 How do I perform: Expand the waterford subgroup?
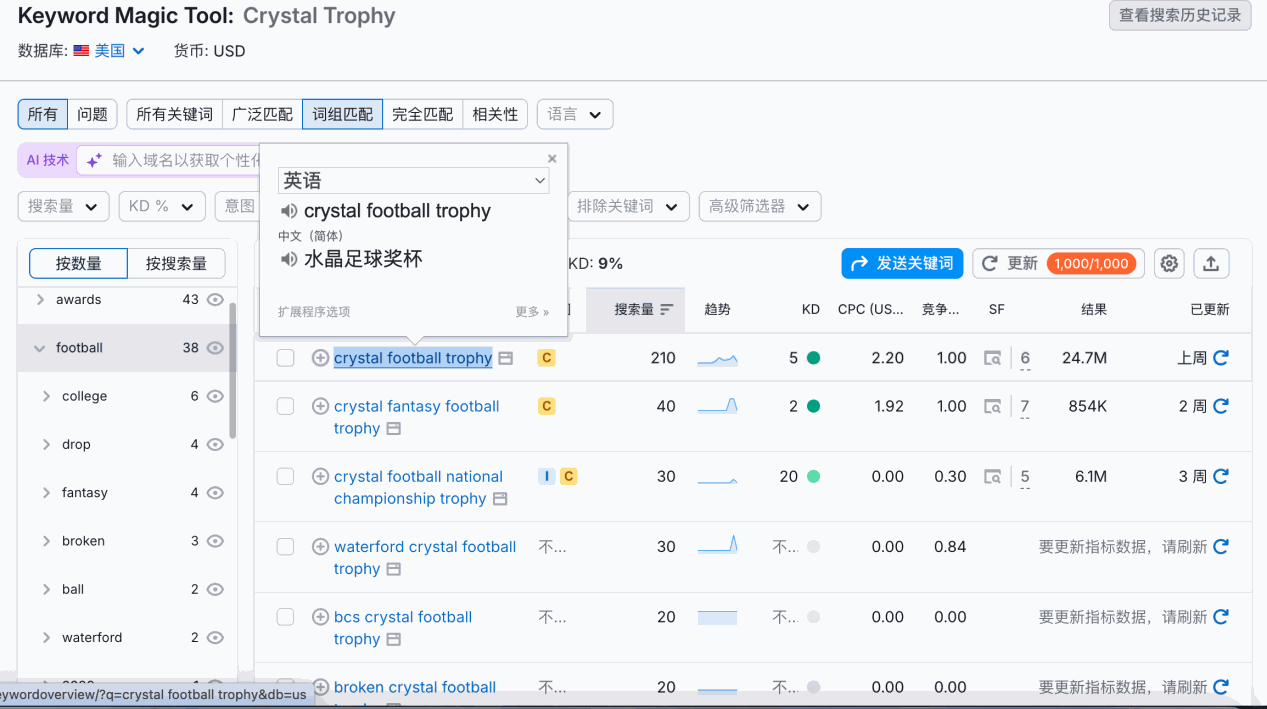click(46, 637)
